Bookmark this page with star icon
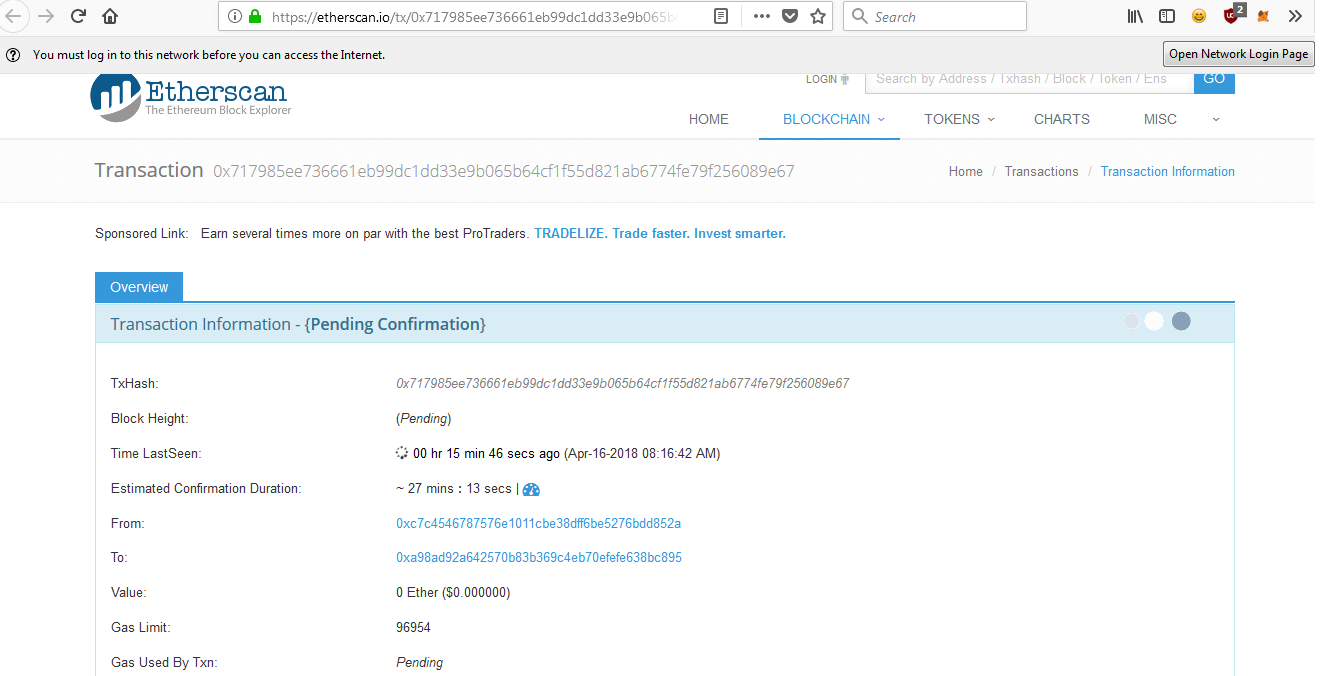This screenshot has width=1320, height=676. click(818, 17)
